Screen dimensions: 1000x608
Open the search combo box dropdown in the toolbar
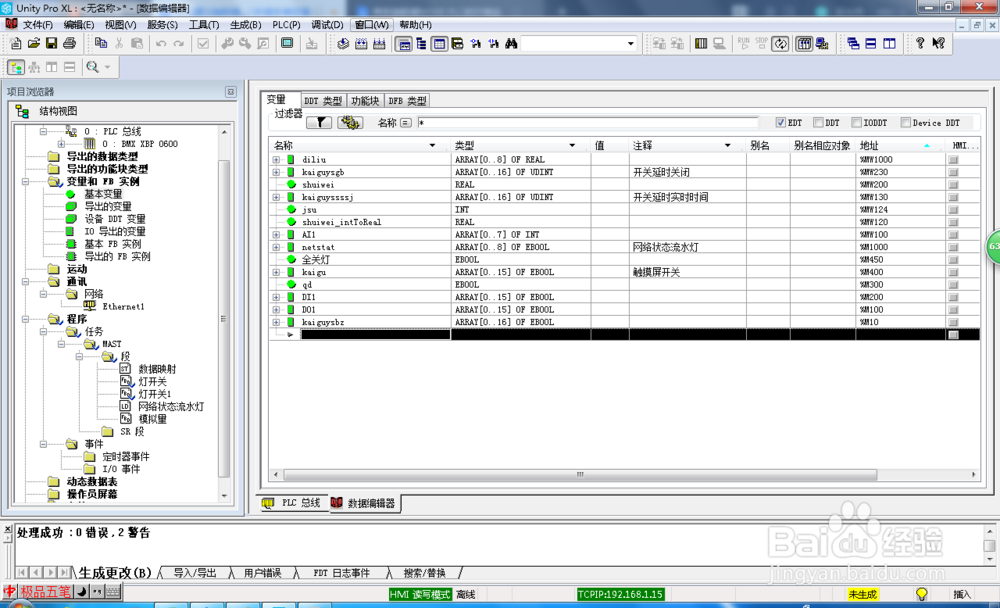[631, 43]
